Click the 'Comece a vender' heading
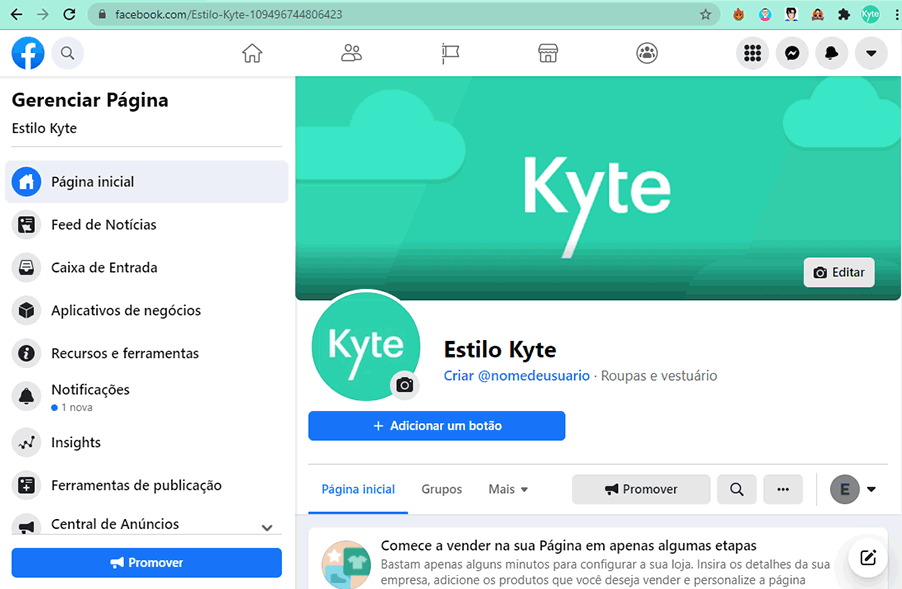 [x=568, y=545]
